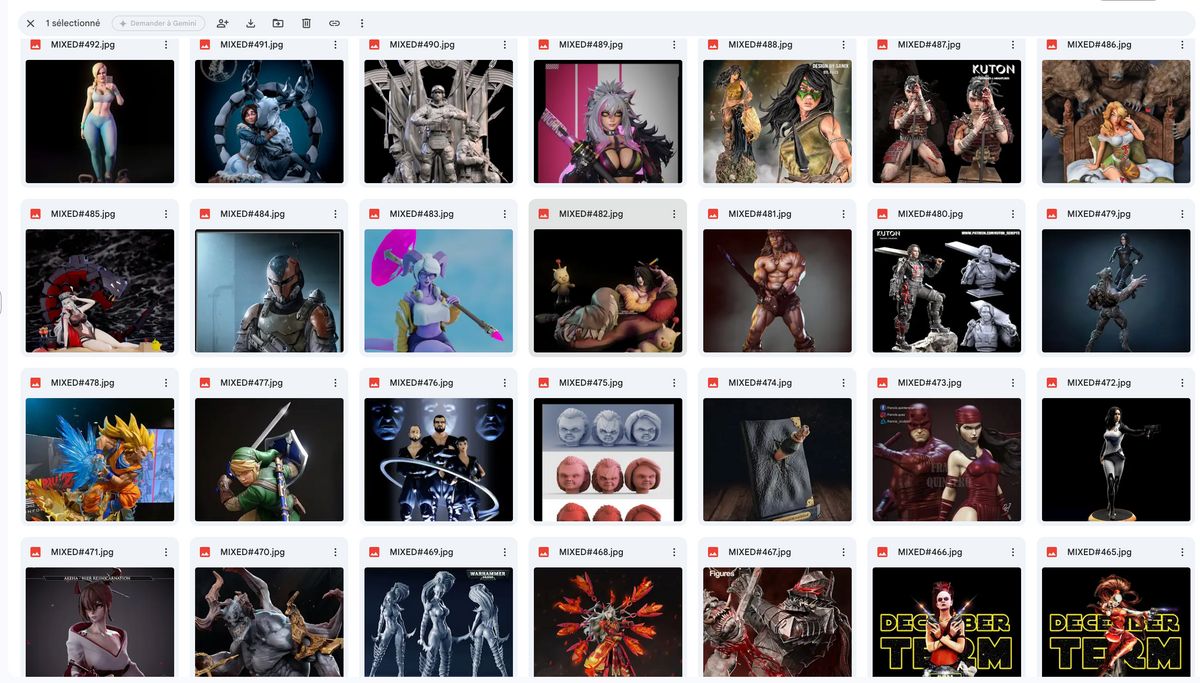
Task: Open options menu for MIXED#466.jpg
Action: coord(1013,552)
